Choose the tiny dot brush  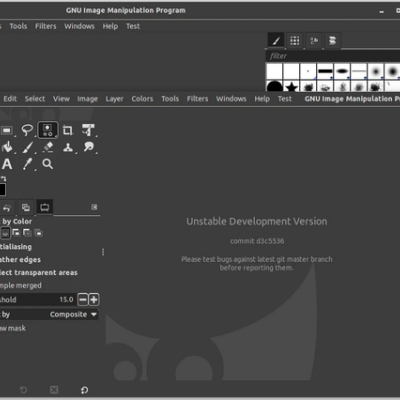pos(308,71)
